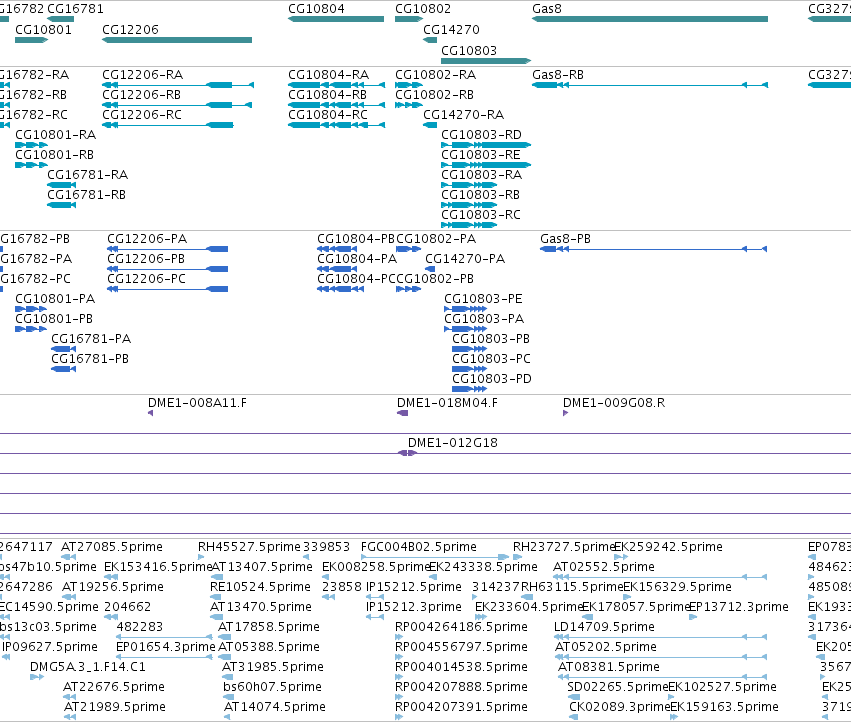Click transcript CG14270-RA
This screenshot has height=722, width=851.
430,125
